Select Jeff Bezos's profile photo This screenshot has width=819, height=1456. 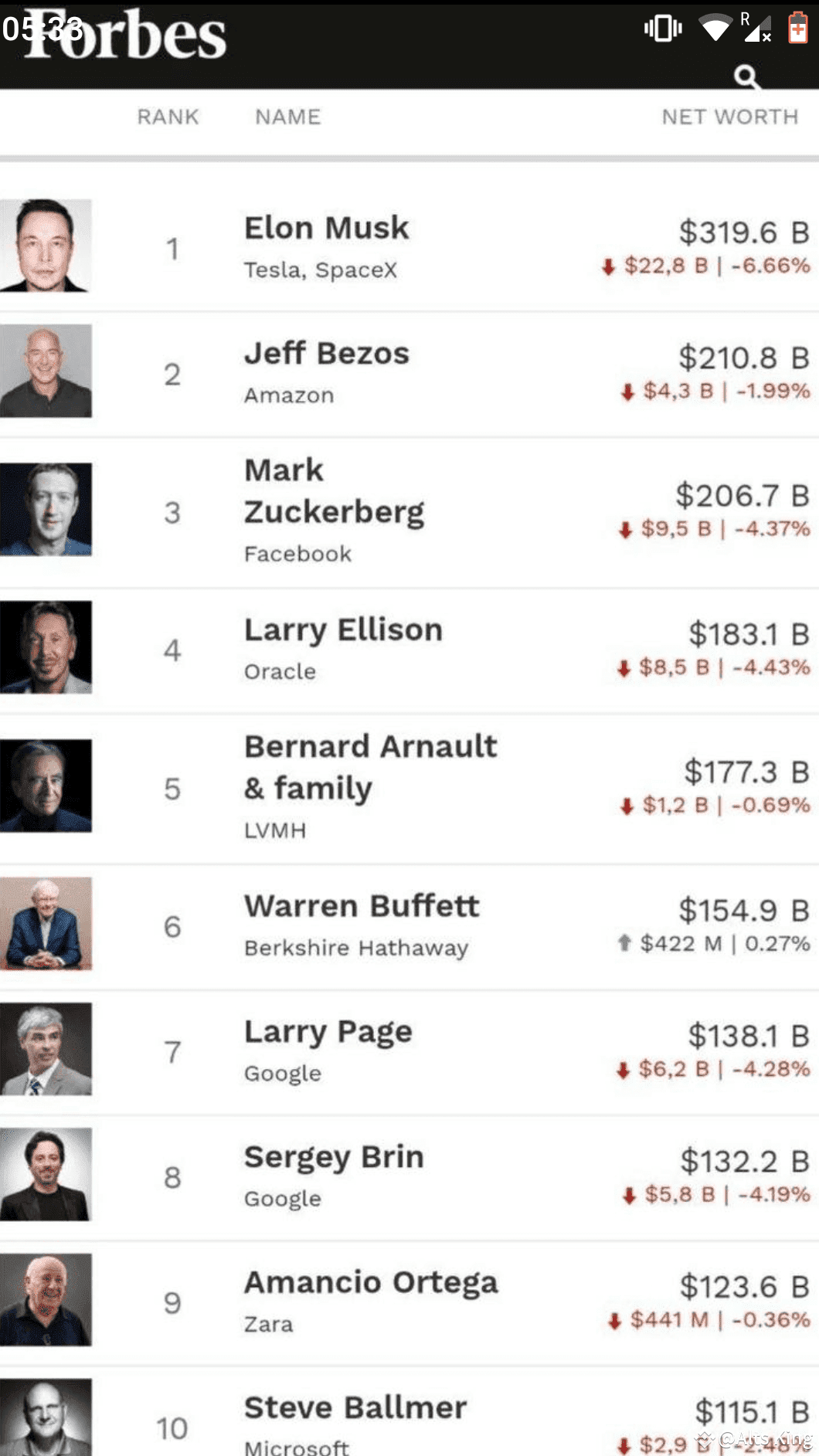47,371
